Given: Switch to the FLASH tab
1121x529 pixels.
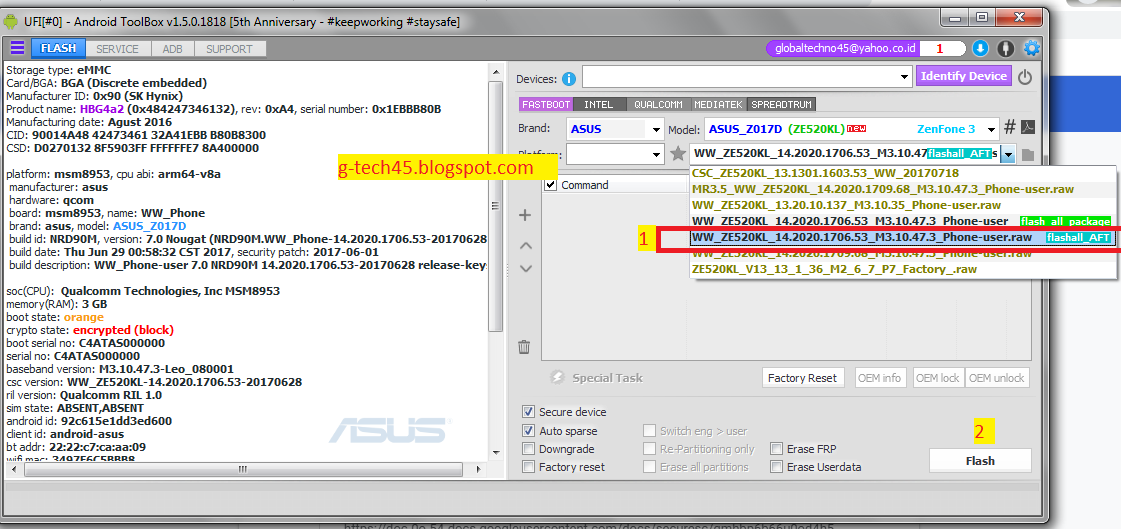Looking at the screenshot, I should tap(58, 49).
